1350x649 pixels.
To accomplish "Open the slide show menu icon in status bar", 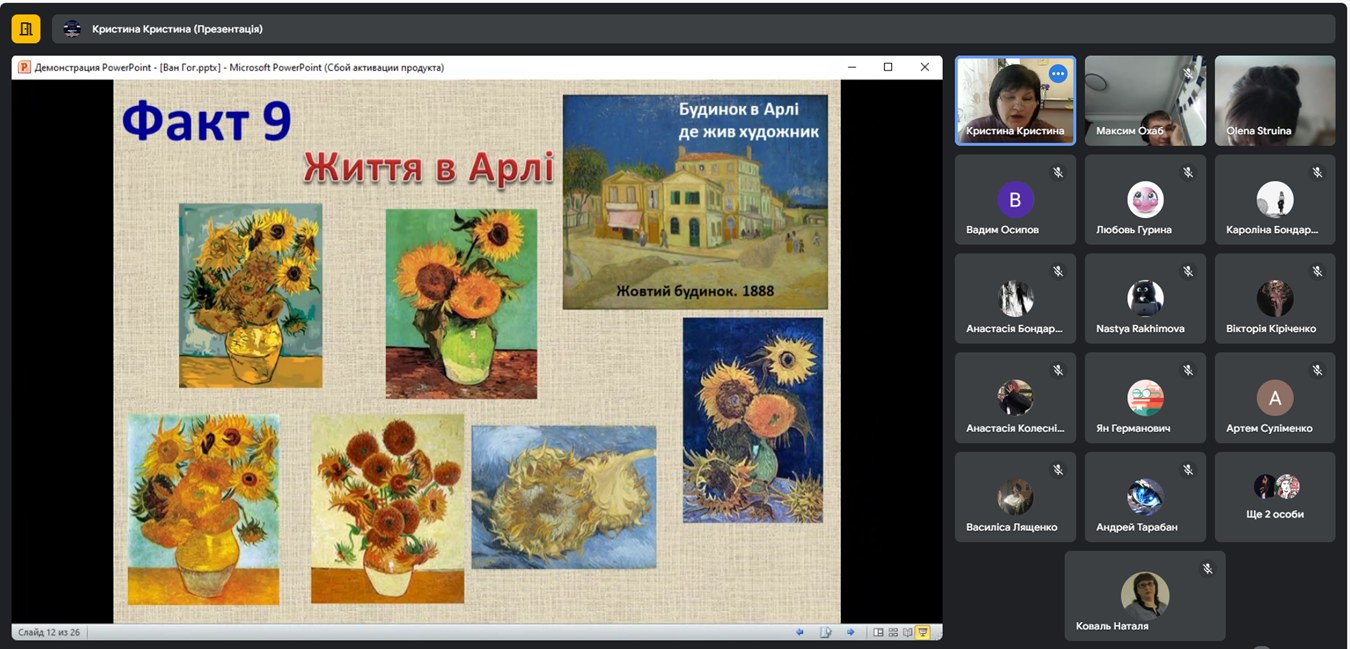I will (x=826, y=632).
